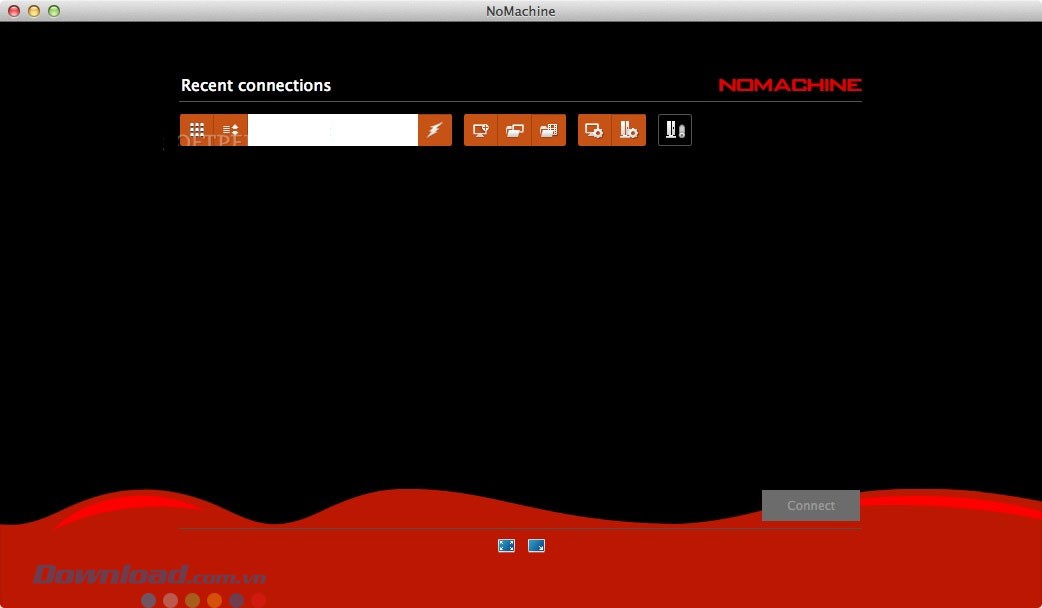The image size is (1042, 608).
Task: Zoom the window with green button
Action: (x=54, y=11)
